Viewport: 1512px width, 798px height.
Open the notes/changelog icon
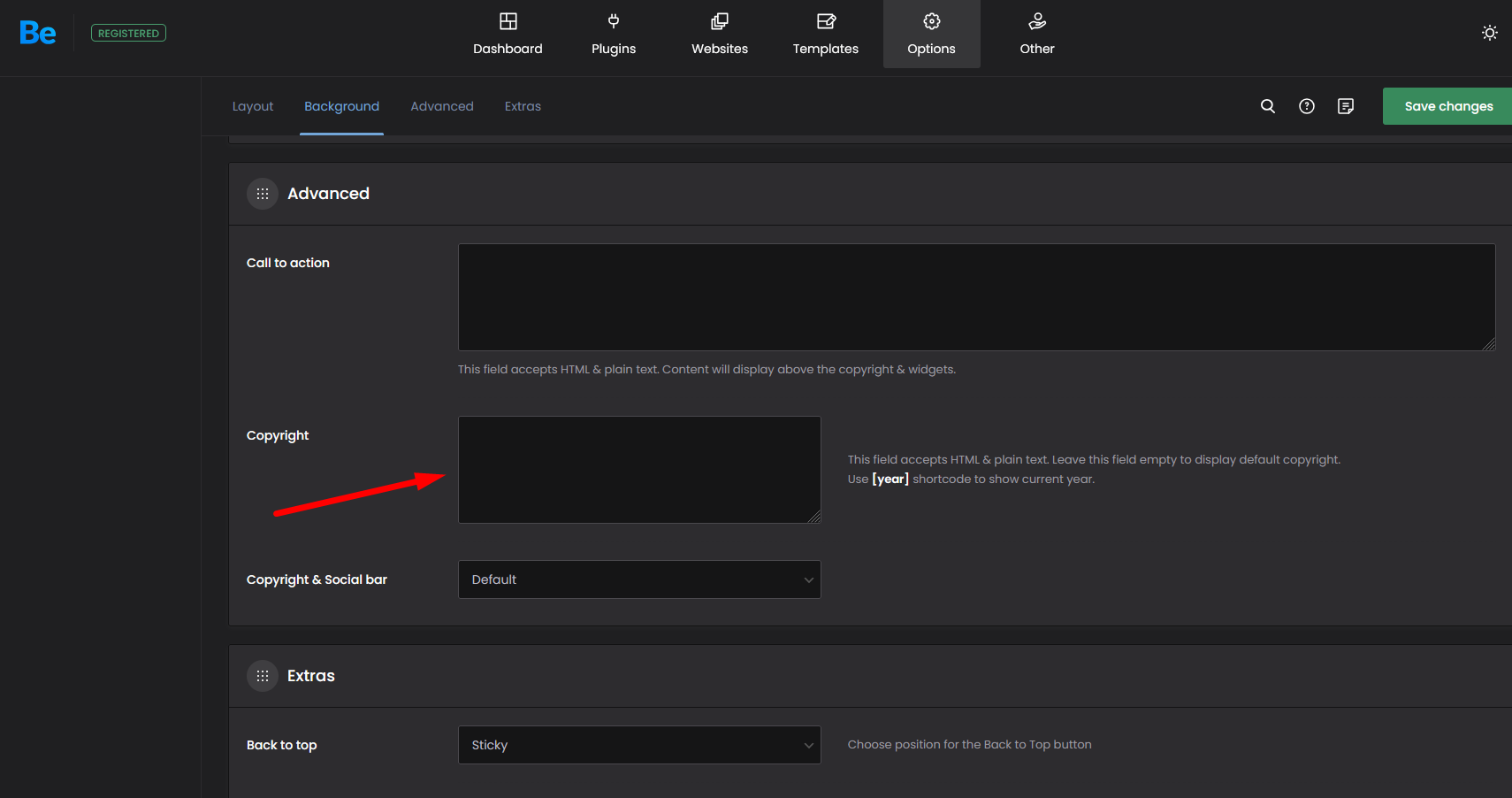1346,106
